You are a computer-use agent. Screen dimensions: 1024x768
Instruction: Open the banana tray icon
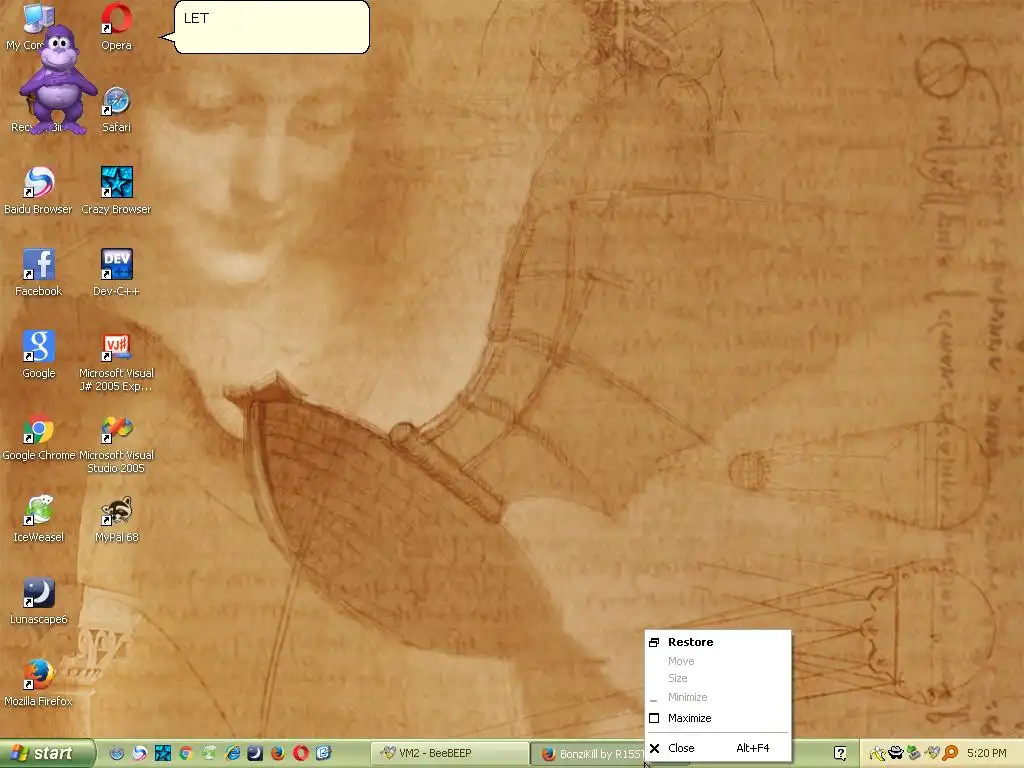pyautogui.click(x=877, y=754)
